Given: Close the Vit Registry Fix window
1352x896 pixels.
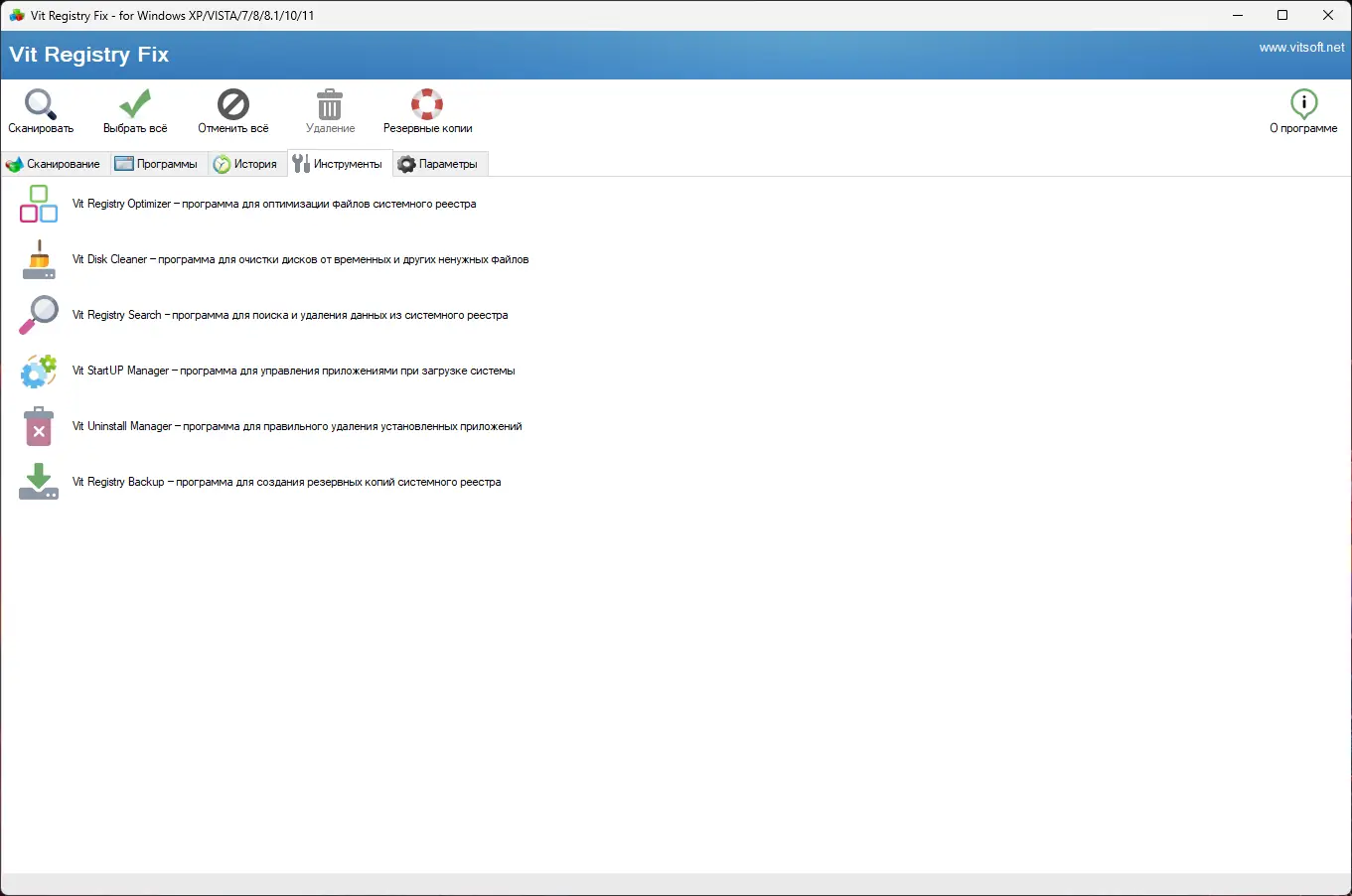Looking at the screenshot, I should pos(1328,15).
